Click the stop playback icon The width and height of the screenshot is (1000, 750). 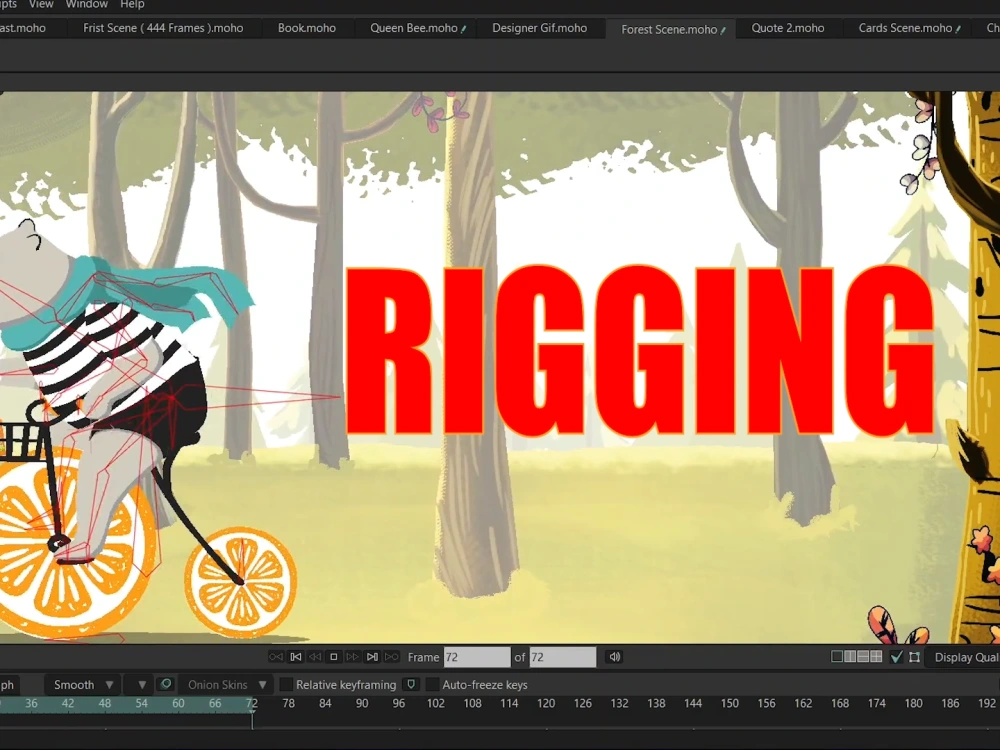(334, 657)
